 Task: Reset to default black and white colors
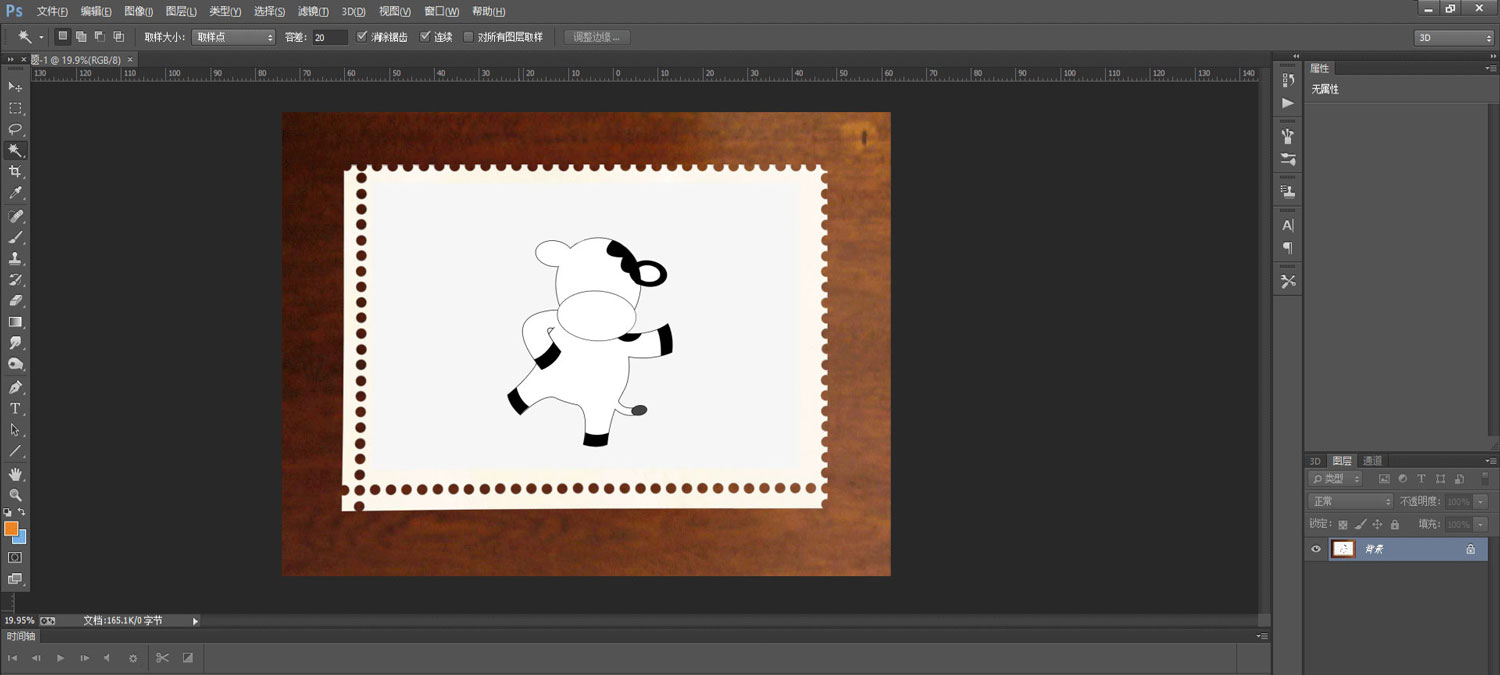pos(8,512)
